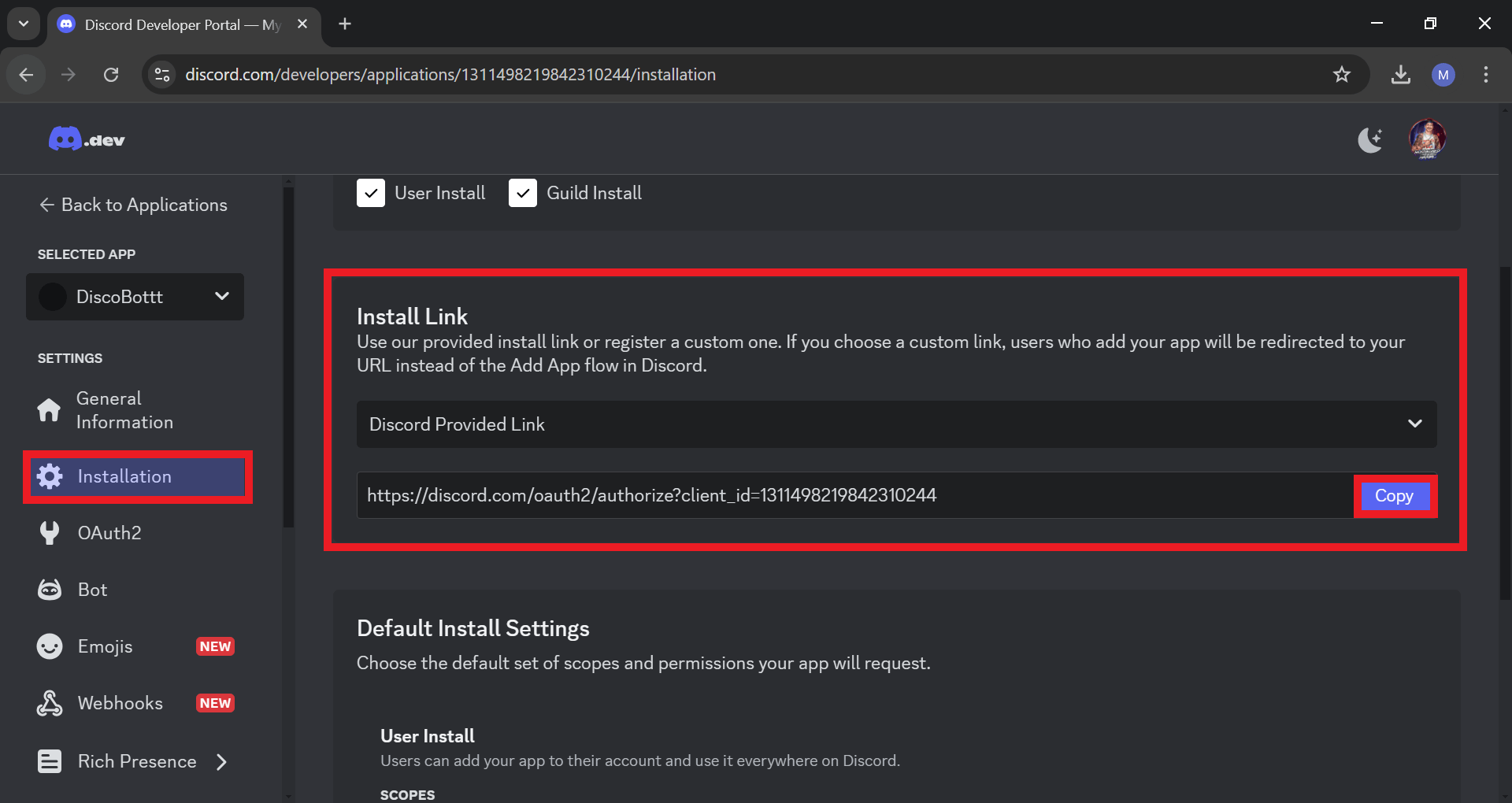Open General Information via home icon
This screenshot has width=1512, height=803.
(x=49, y=409)
